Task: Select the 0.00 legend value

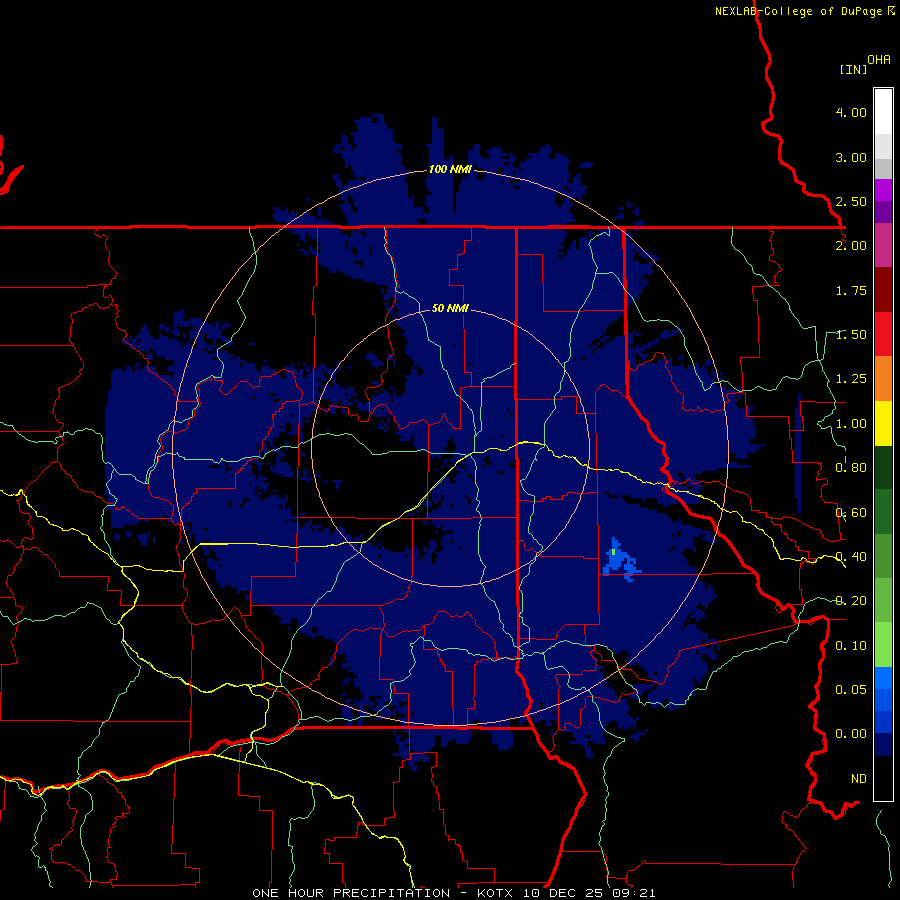Action: click(x=851, y=734)
